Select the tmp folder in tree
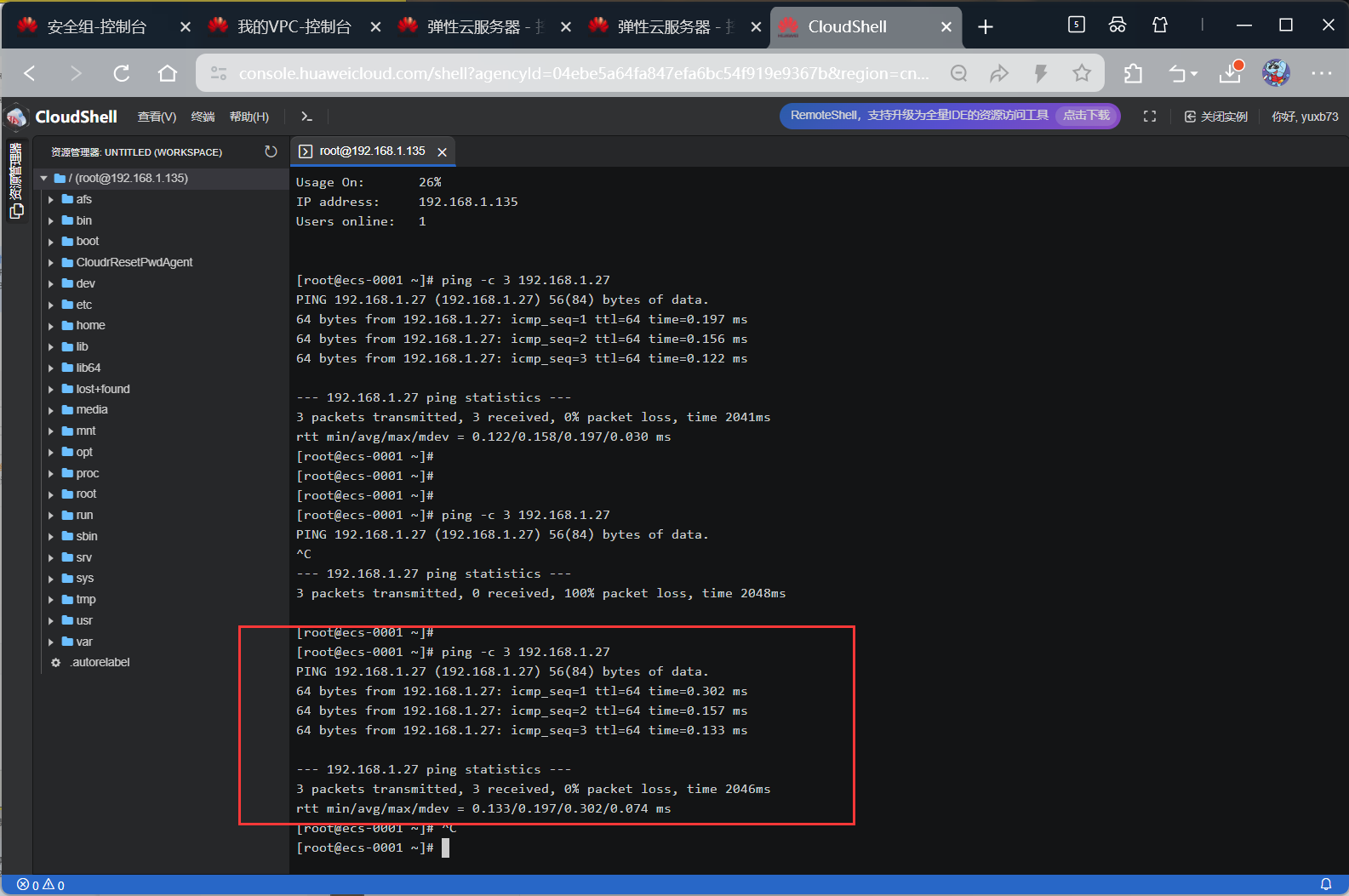 85,599
